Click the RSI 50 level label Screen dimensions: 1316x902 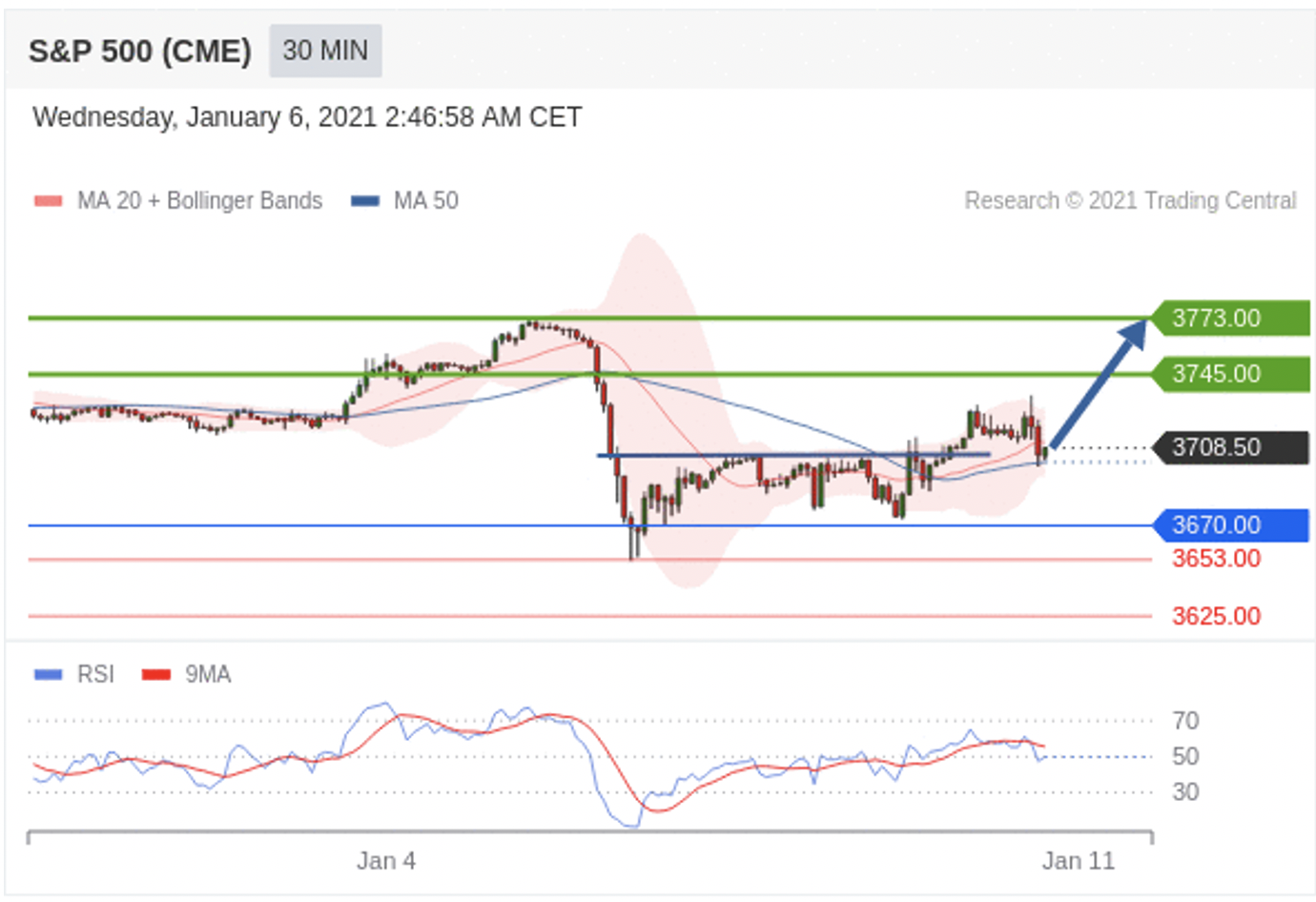[x=1185, y=756]
